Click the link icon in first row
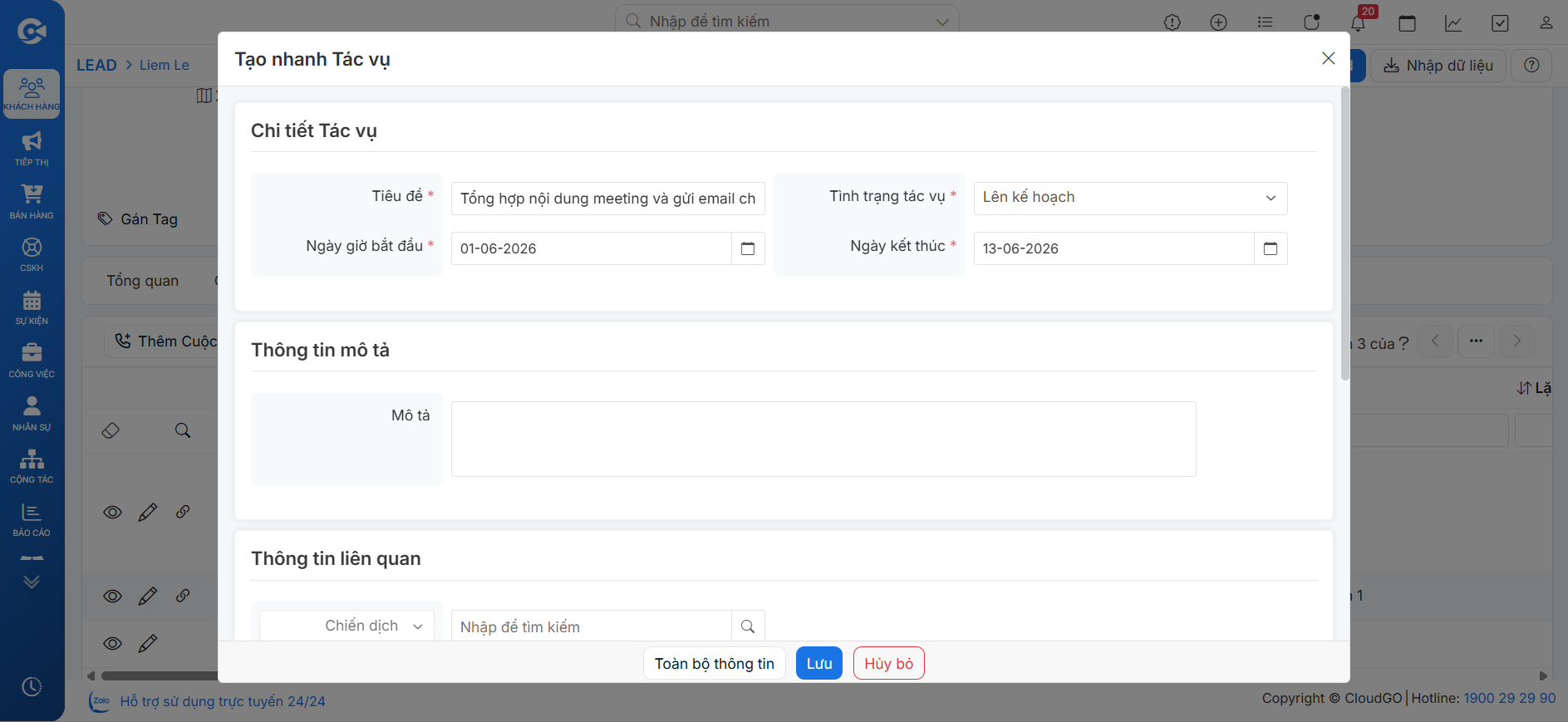This screenshot has width=1568, height=722. (x=183, y=512)
